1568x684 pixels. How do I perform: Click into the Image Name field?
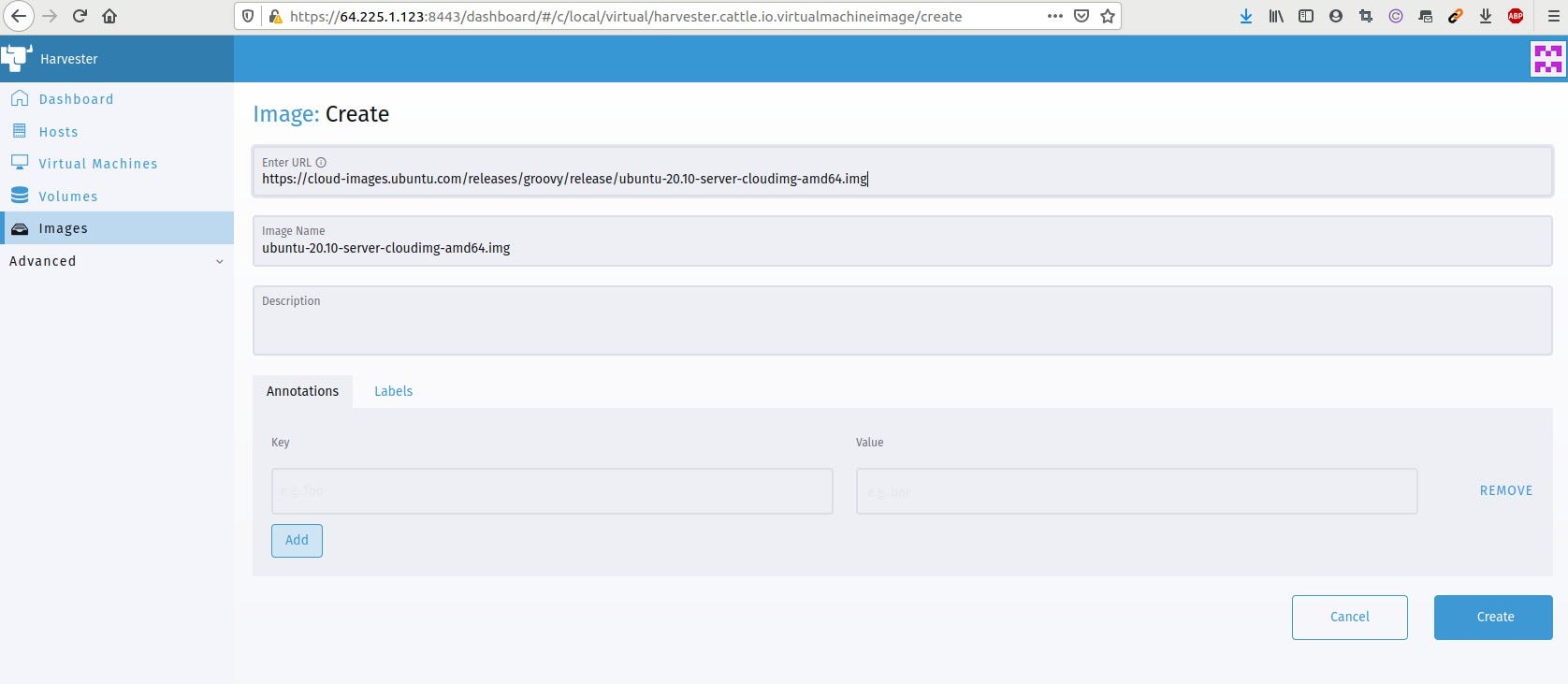902,240
